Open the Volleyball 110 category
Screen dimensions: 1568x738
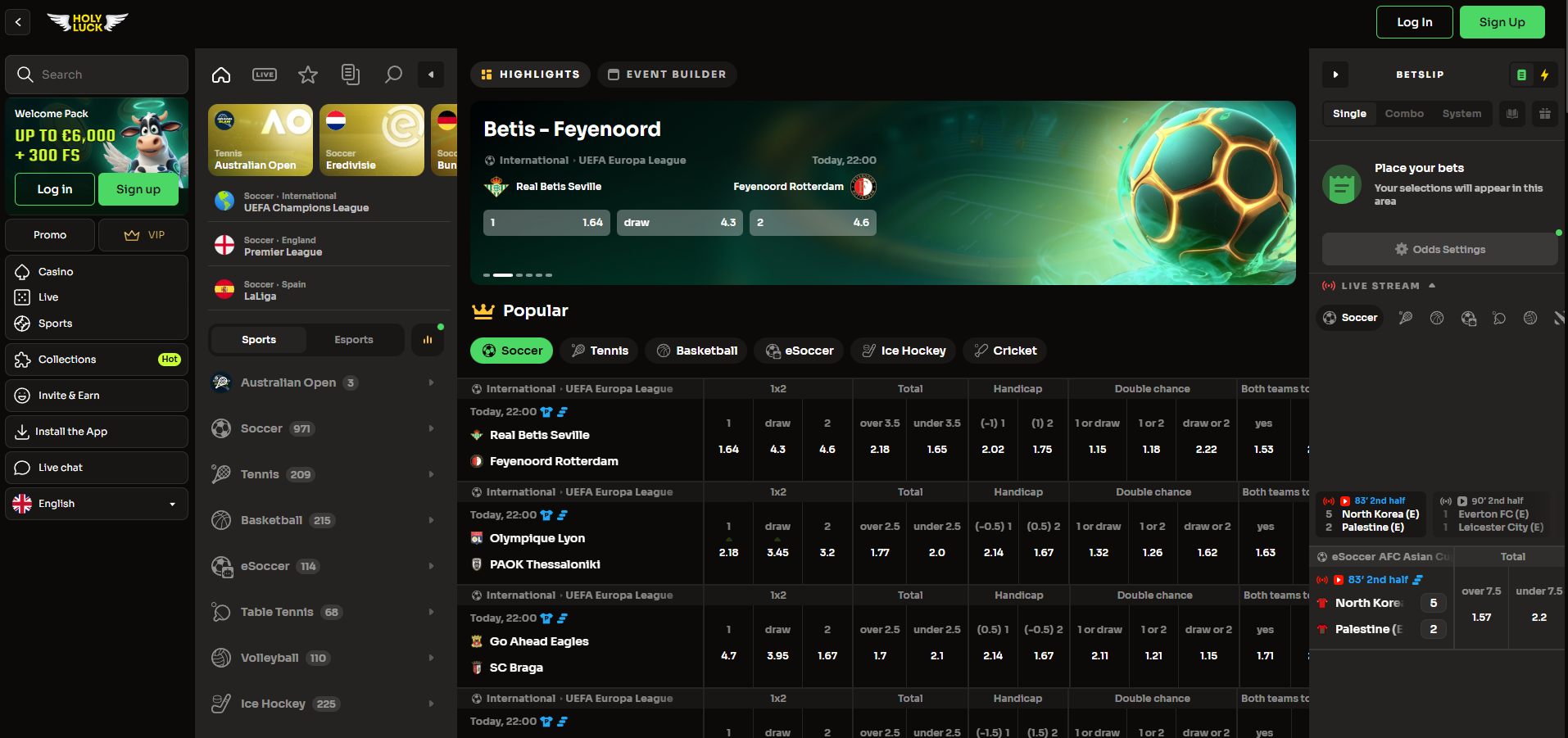pyautogui.click(x=324, y=658)
